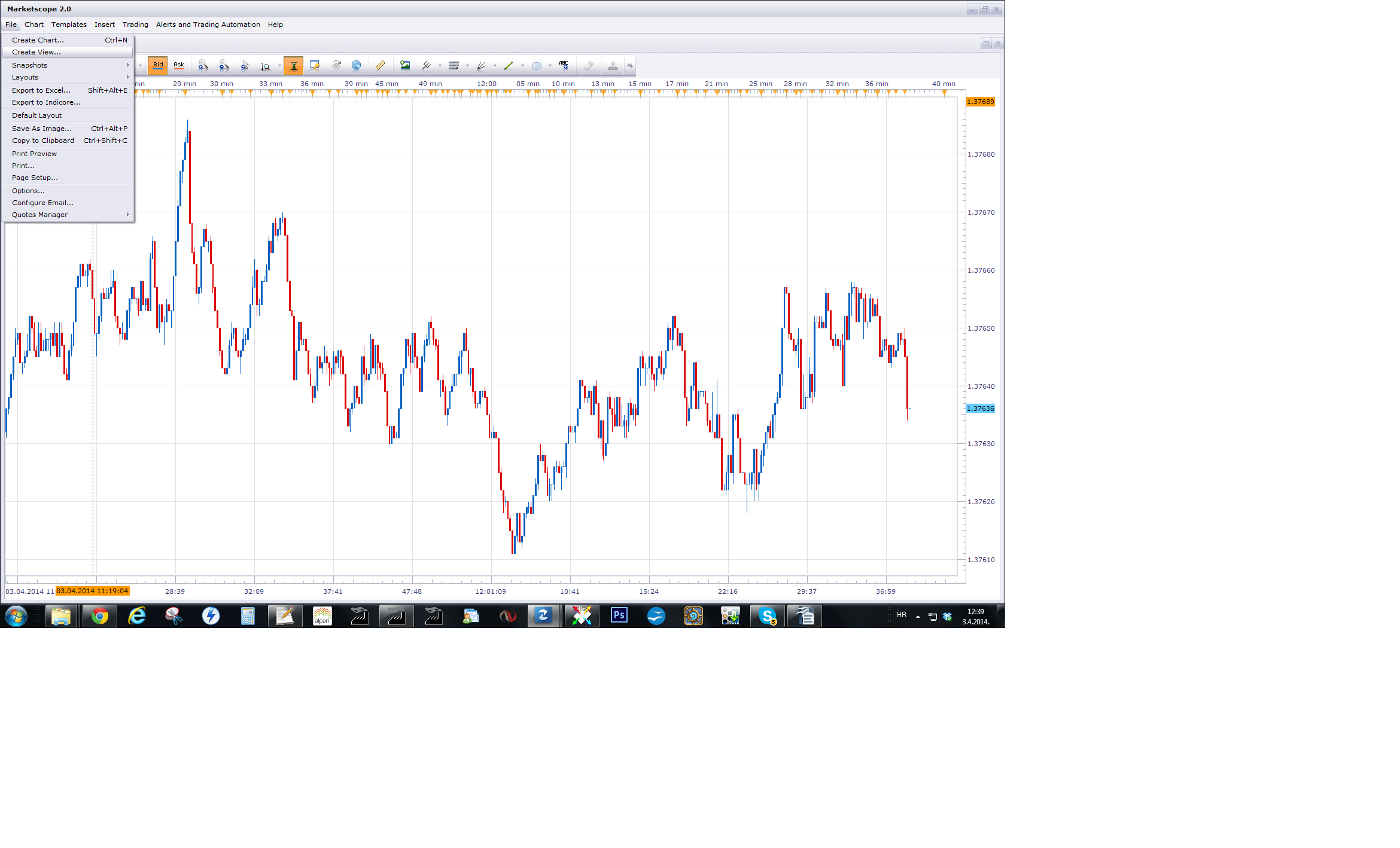Open Print Preview from File menu
The width and height of the screenshot is (1400, 848).
68,154
